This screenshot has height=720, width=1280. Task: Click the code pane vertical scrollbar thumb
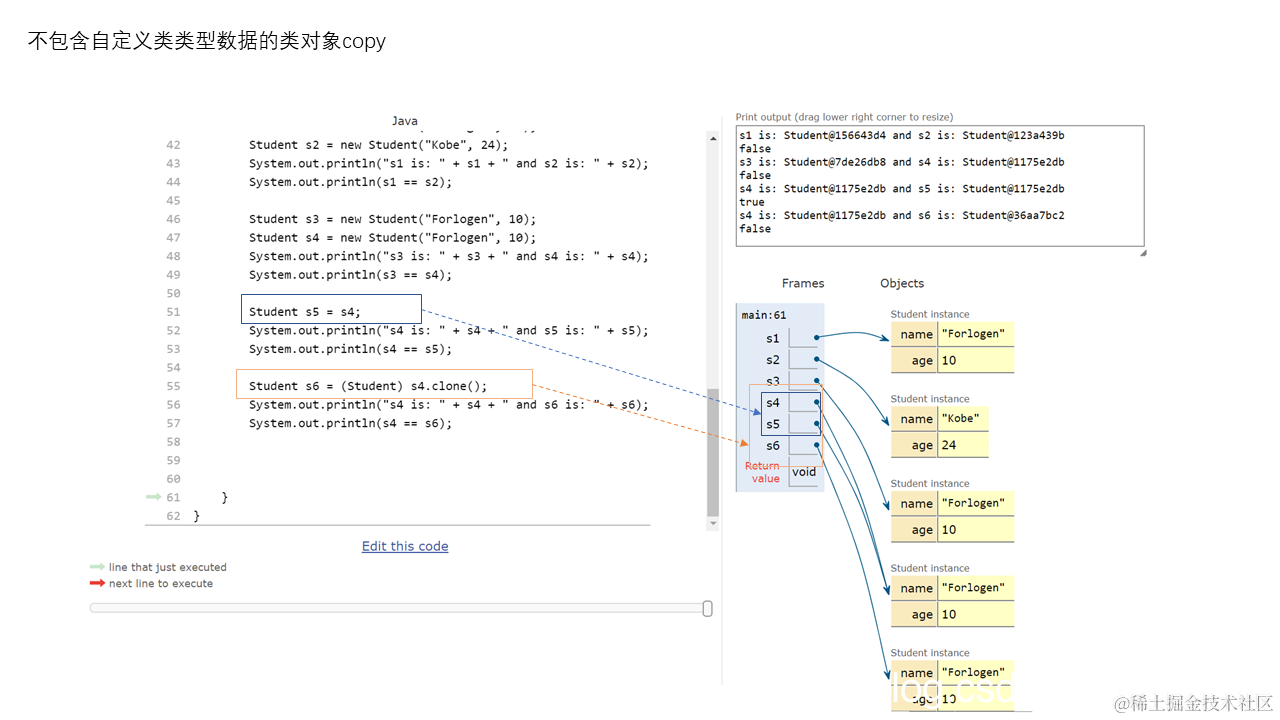point(713,451)
